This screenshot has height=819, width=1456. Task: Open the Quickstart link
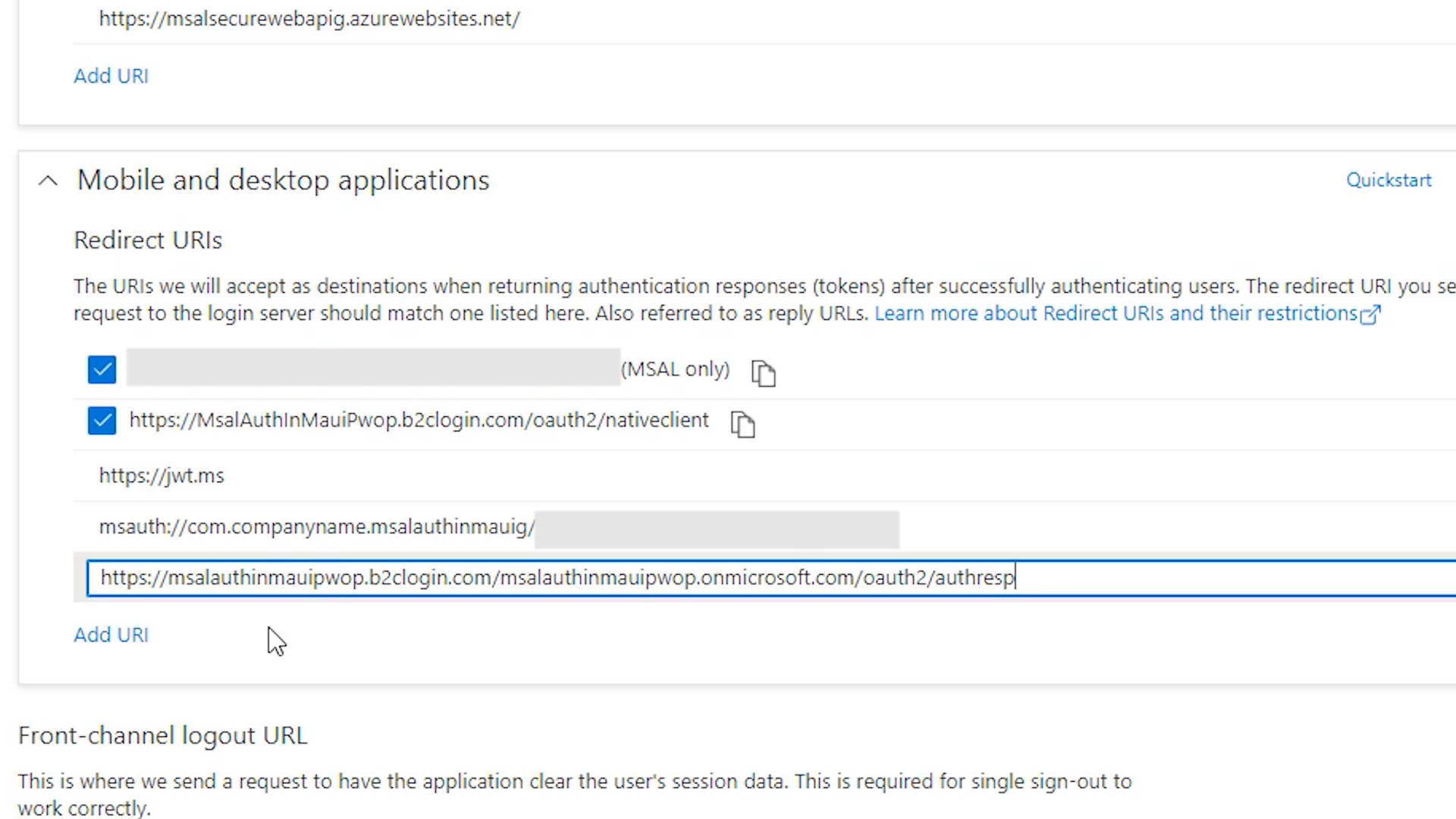click(1388, 180)
